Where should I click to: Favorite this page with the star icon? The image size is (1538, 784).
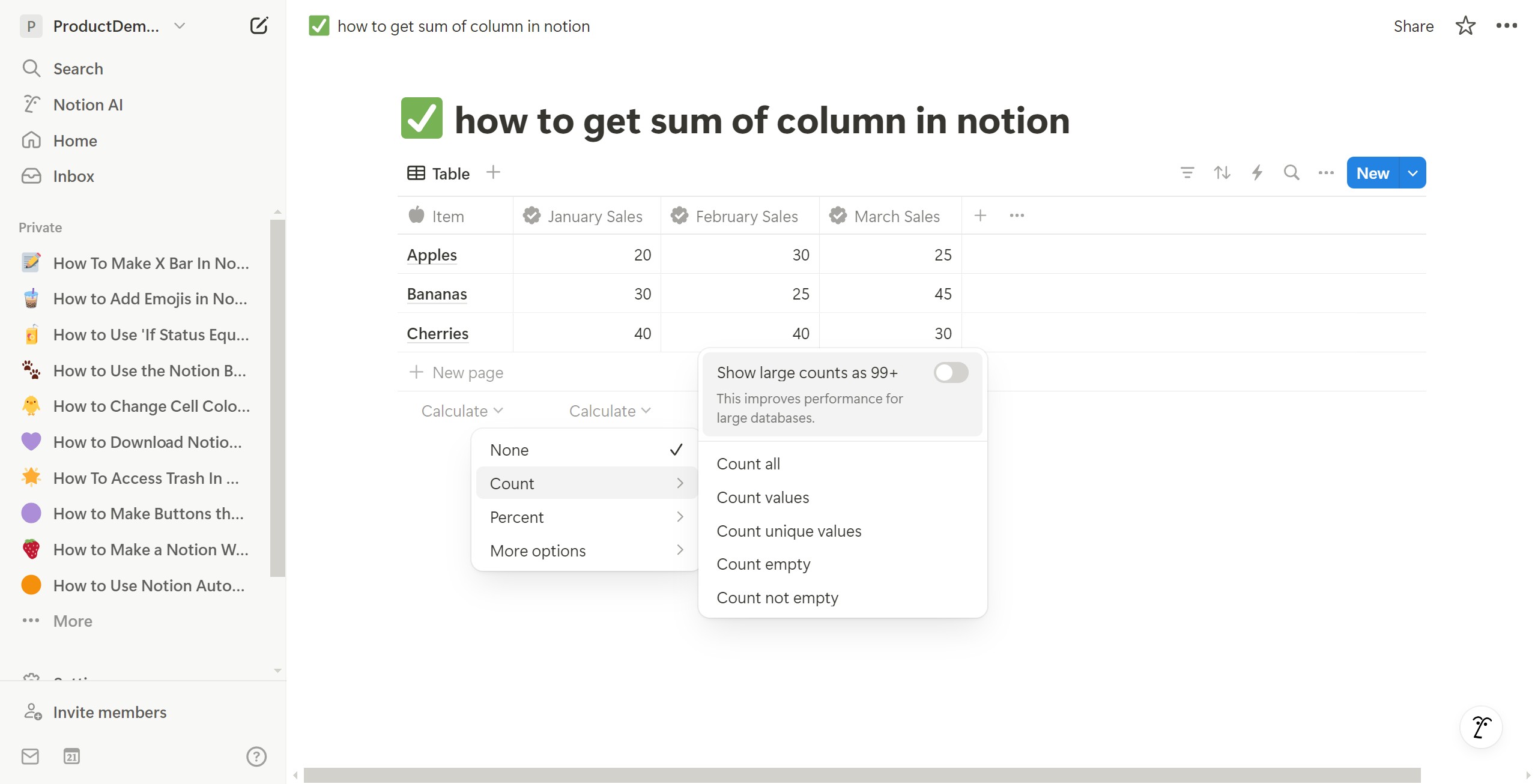tap(1465, 26)
